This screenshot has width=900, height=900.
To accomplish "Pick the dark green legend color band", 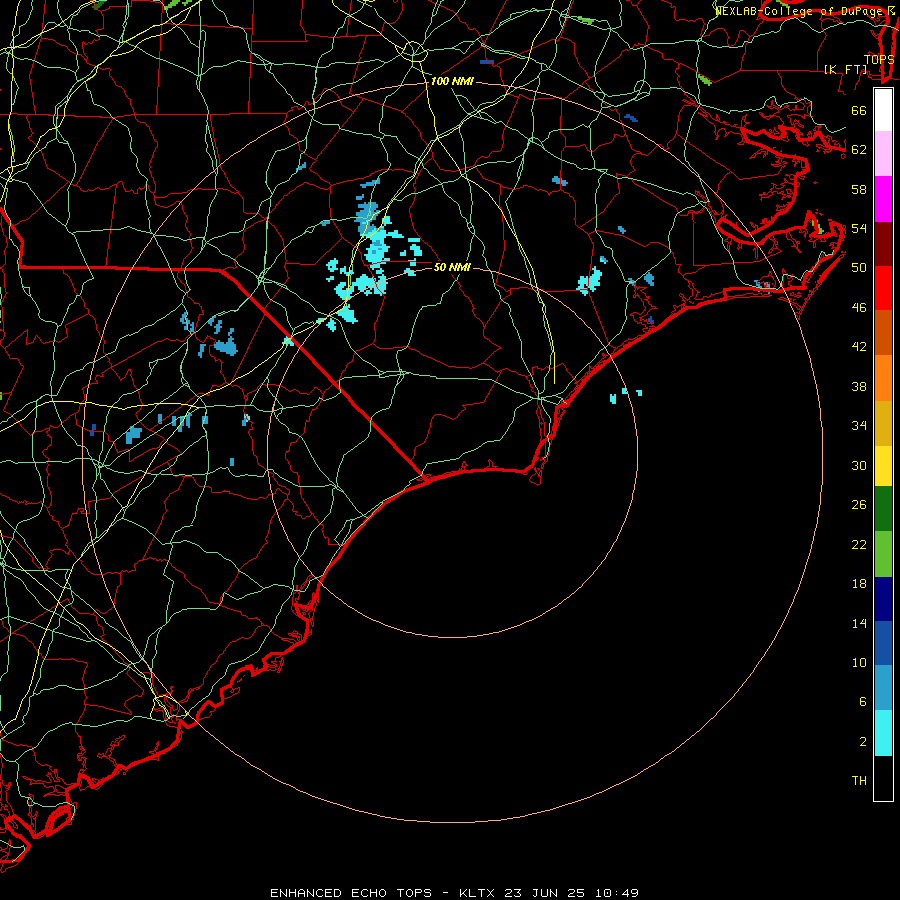I will coord(883,509).
